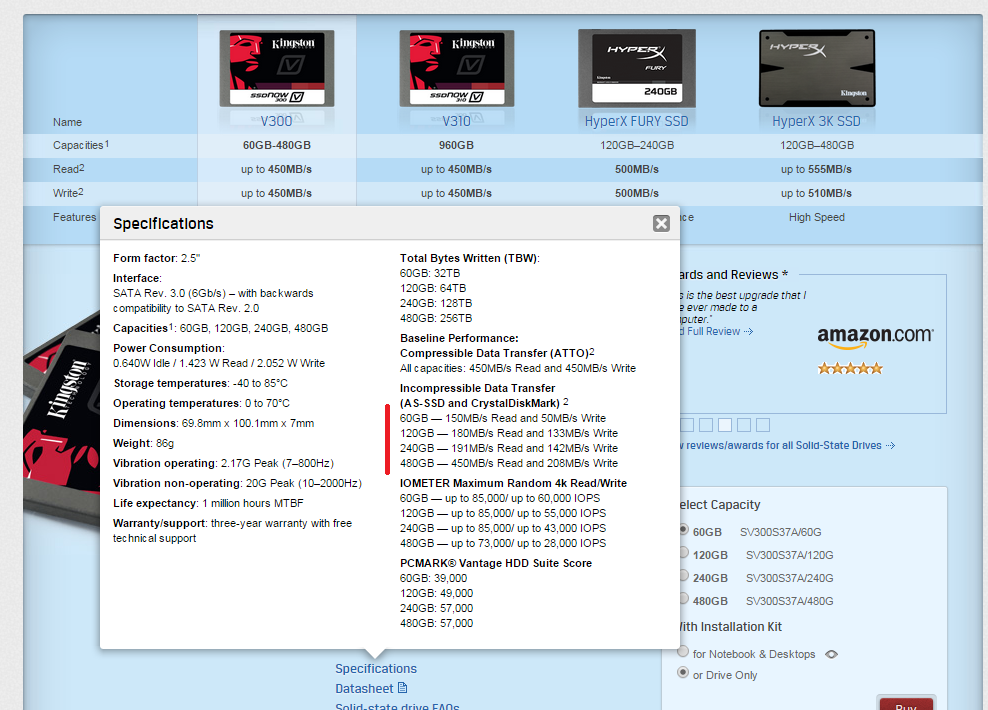
Task: Click the IOMETER Maximum Random 4k Read/Write heading
Action: click(514, 483)
